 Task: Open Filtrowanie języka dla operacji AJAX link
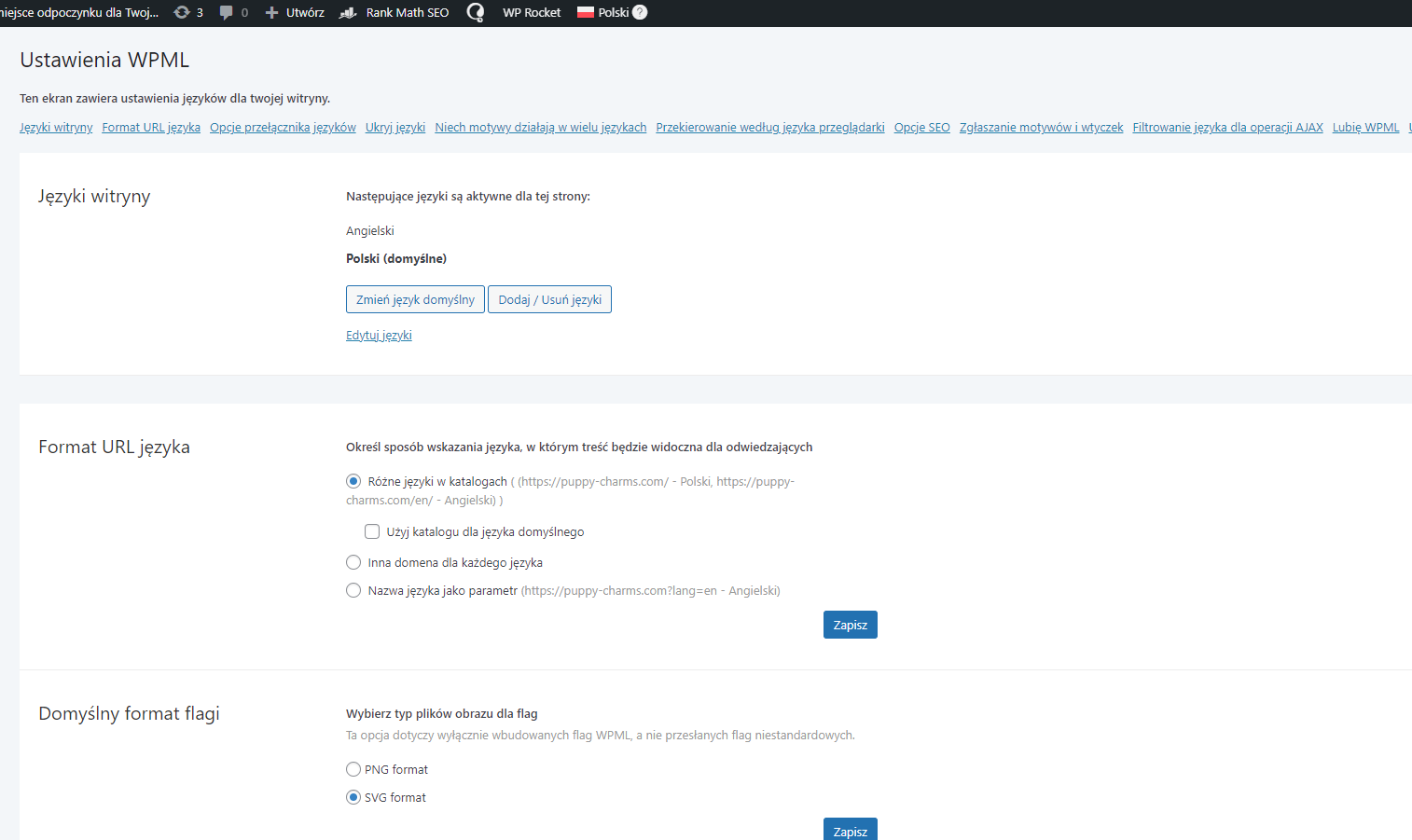[1228, 128]
